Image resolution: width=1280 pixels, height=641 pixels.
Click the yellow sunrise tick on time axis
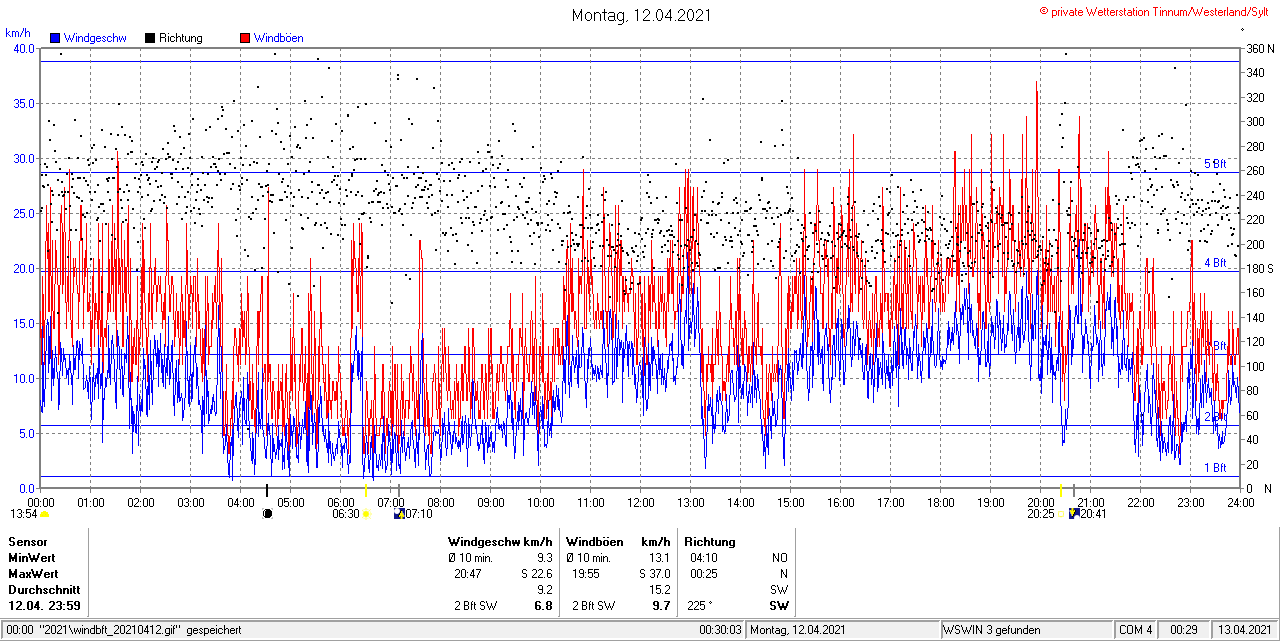pos(367,491)
